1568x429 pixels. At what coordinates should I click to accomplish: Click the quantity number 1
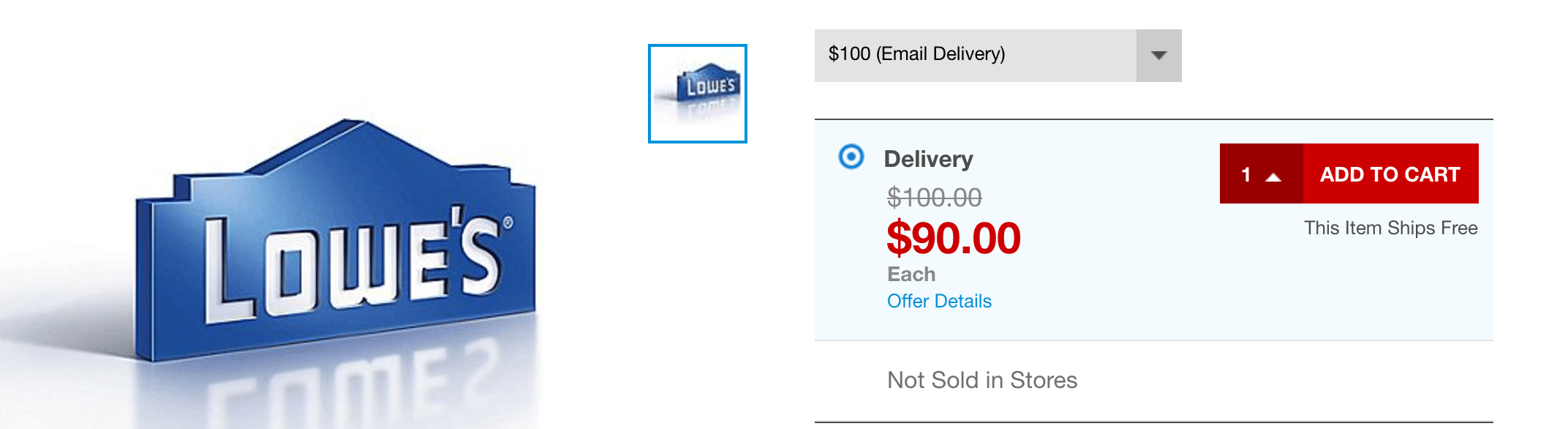click(1246, 175)
